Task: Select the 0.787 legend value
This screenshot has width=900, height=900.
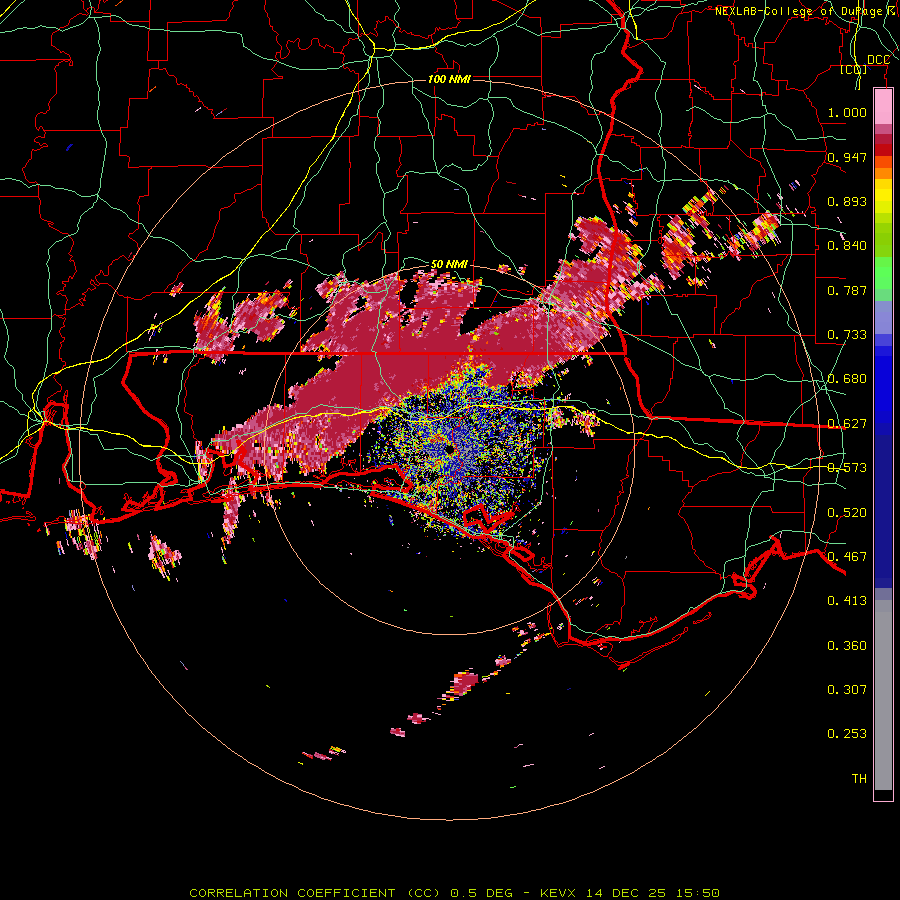Action: [x=847, y=290]
